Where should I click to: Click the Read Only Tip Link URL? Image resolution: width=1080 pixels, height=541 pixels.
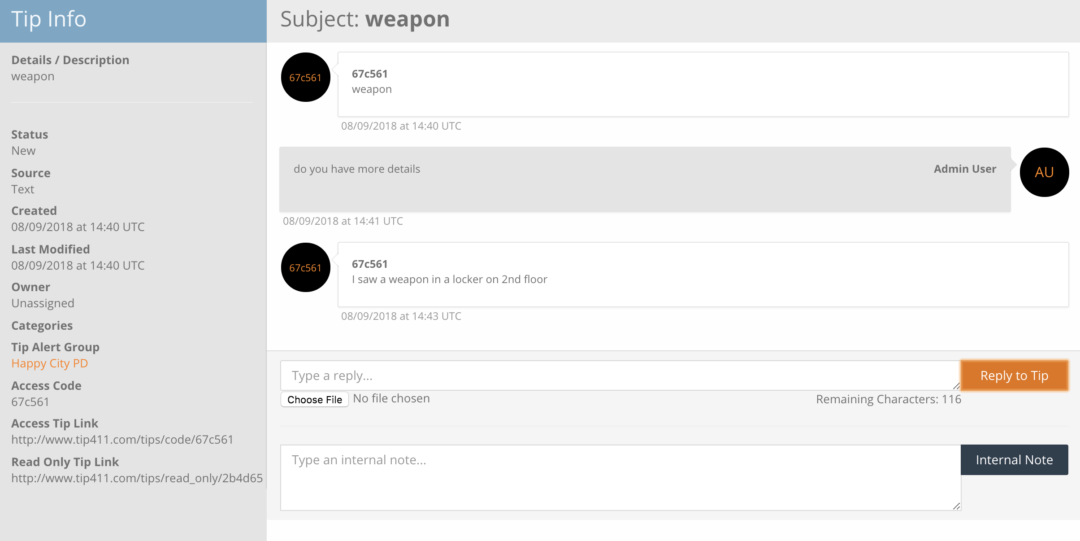point(137,478)
